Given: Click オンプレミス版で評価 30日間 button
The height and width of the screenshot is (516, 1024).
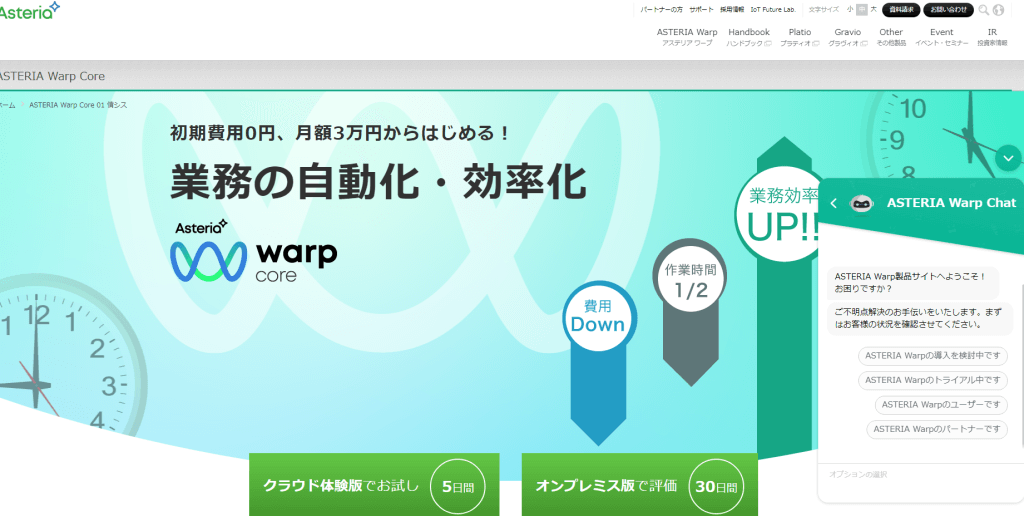Looking at the screenshot, I should 639,485.
